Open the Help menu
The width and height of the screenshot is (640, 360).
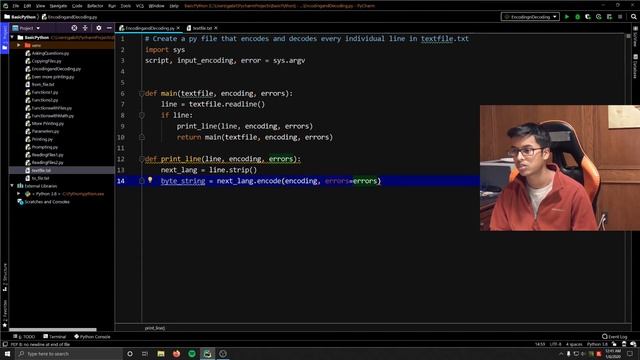[174, 6]
